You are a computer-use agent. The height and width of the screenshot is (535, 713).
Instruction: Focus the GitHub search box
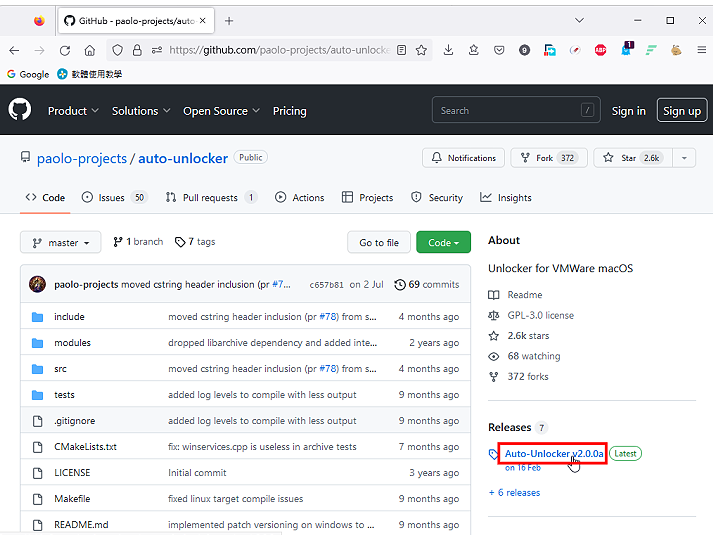(516, 110)
